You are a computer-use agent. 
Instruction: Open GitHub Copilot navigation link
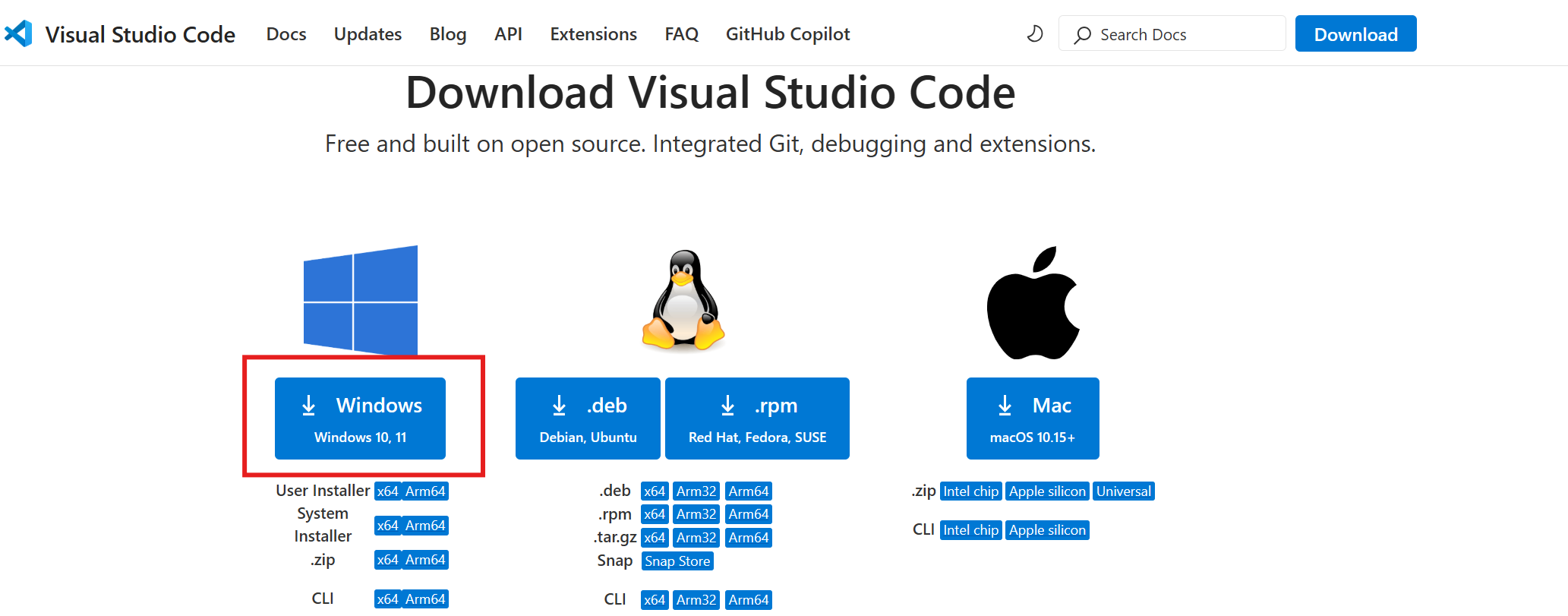787,34
